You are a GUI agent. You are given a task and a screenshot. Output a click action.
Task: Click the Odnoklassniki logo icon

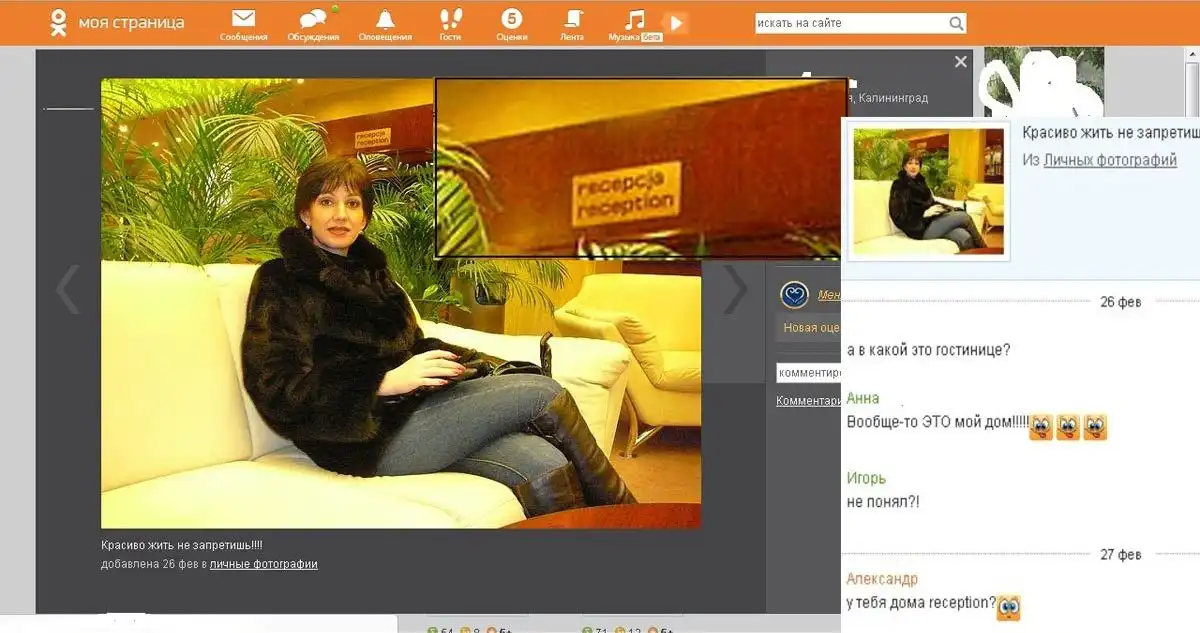pos(60,22)
